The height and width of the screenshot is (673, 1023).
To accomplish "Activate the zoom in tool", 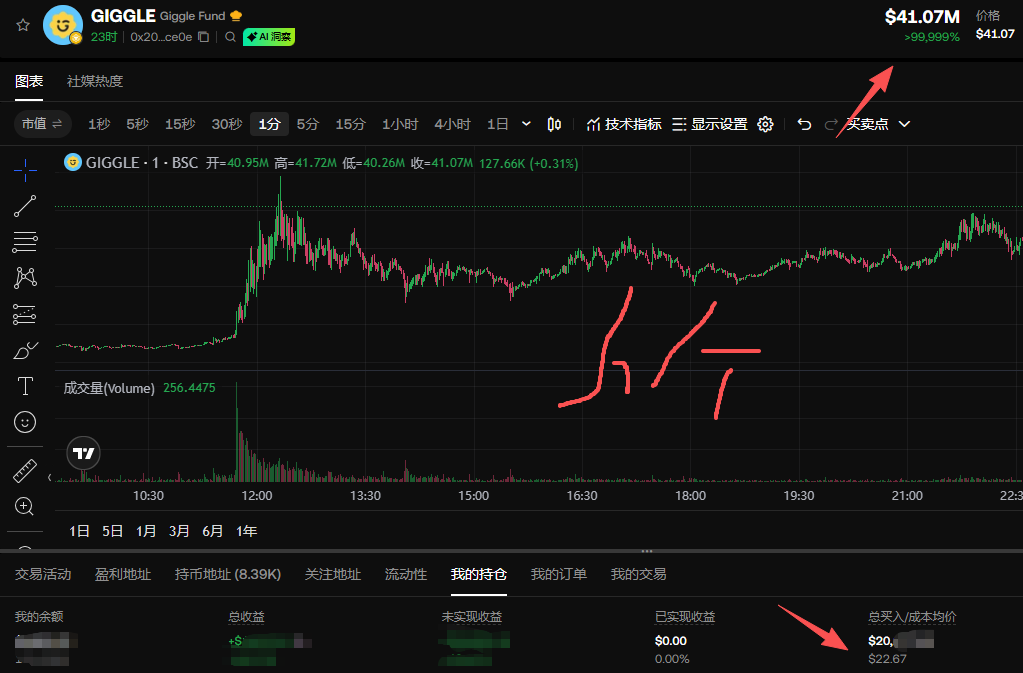I will (25, 506).
